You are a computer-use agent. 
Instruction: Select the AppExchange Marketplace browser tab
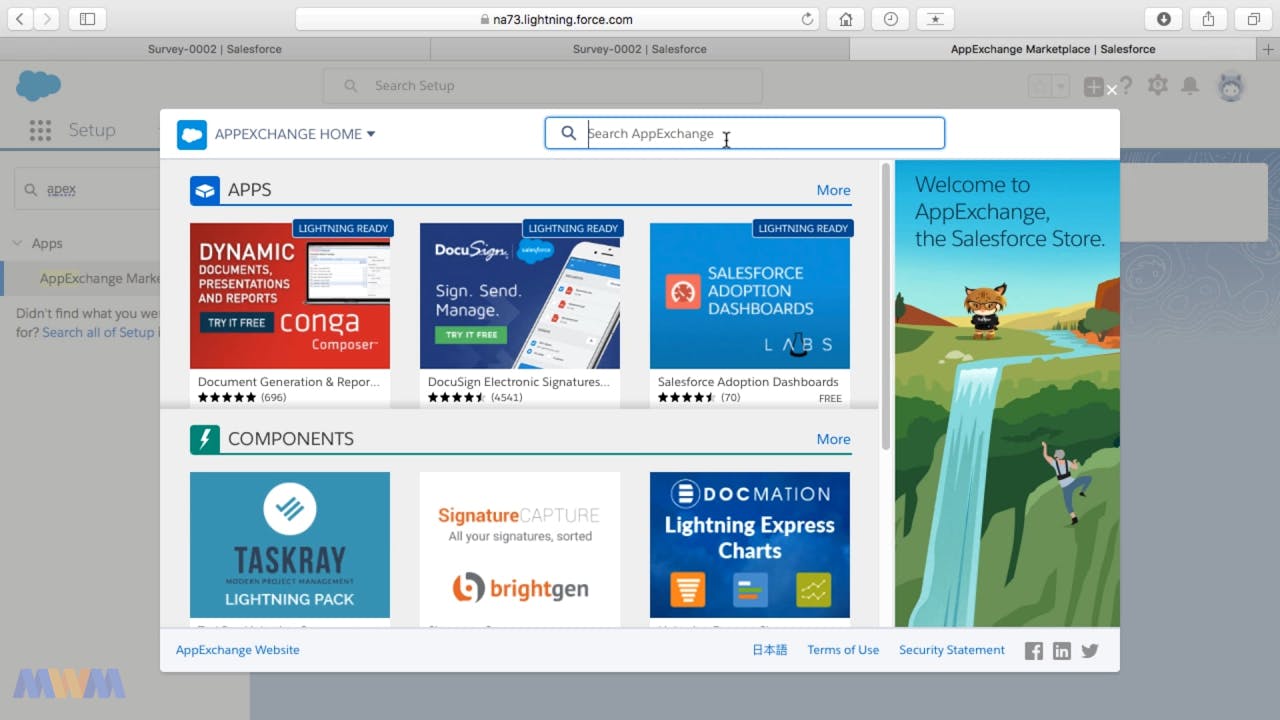point(1053,49)
